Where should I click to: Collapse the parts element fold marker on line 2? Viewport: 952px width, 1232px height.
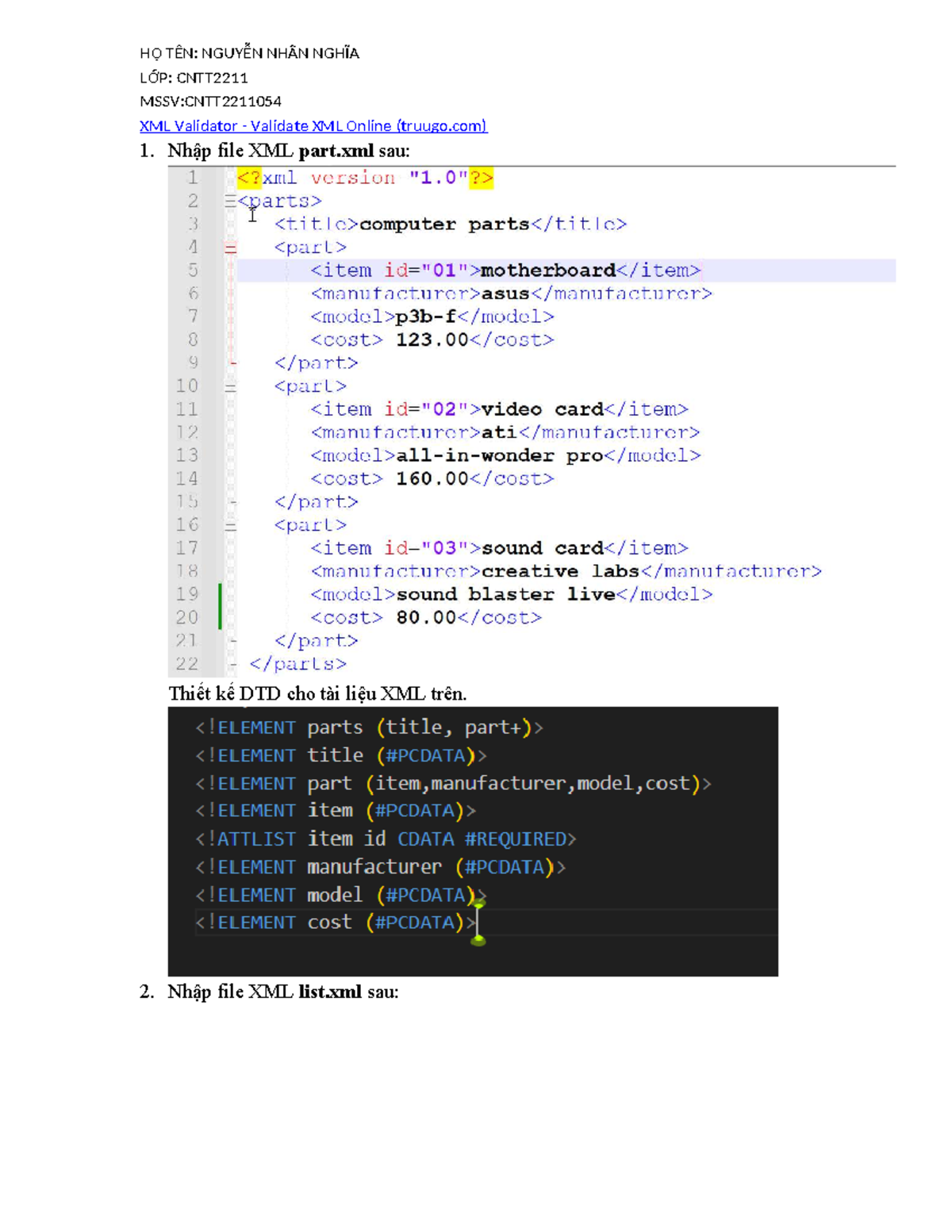[230, 201]
